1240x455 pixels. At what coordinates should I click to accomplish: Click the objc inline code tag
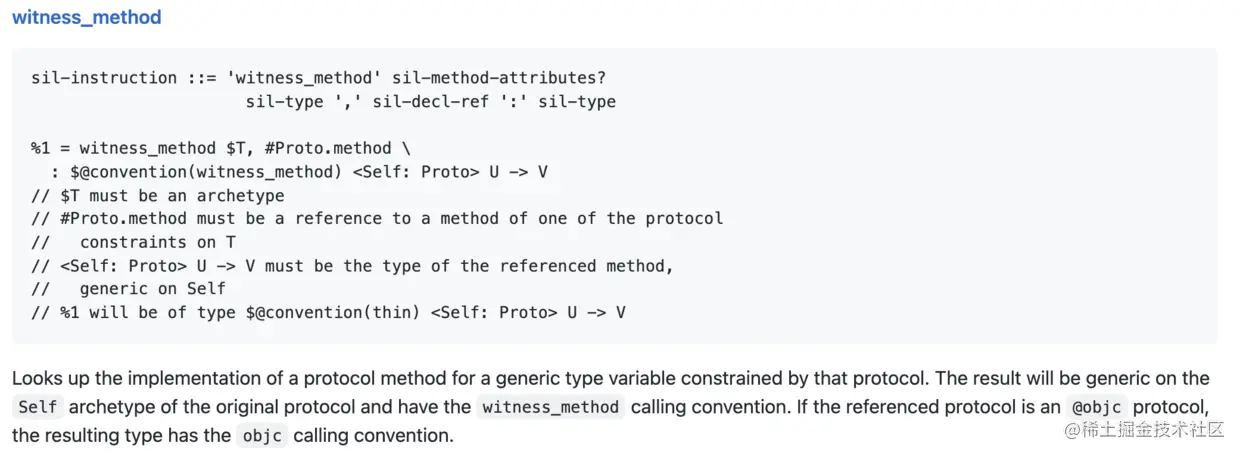click(x=263, y=436)
